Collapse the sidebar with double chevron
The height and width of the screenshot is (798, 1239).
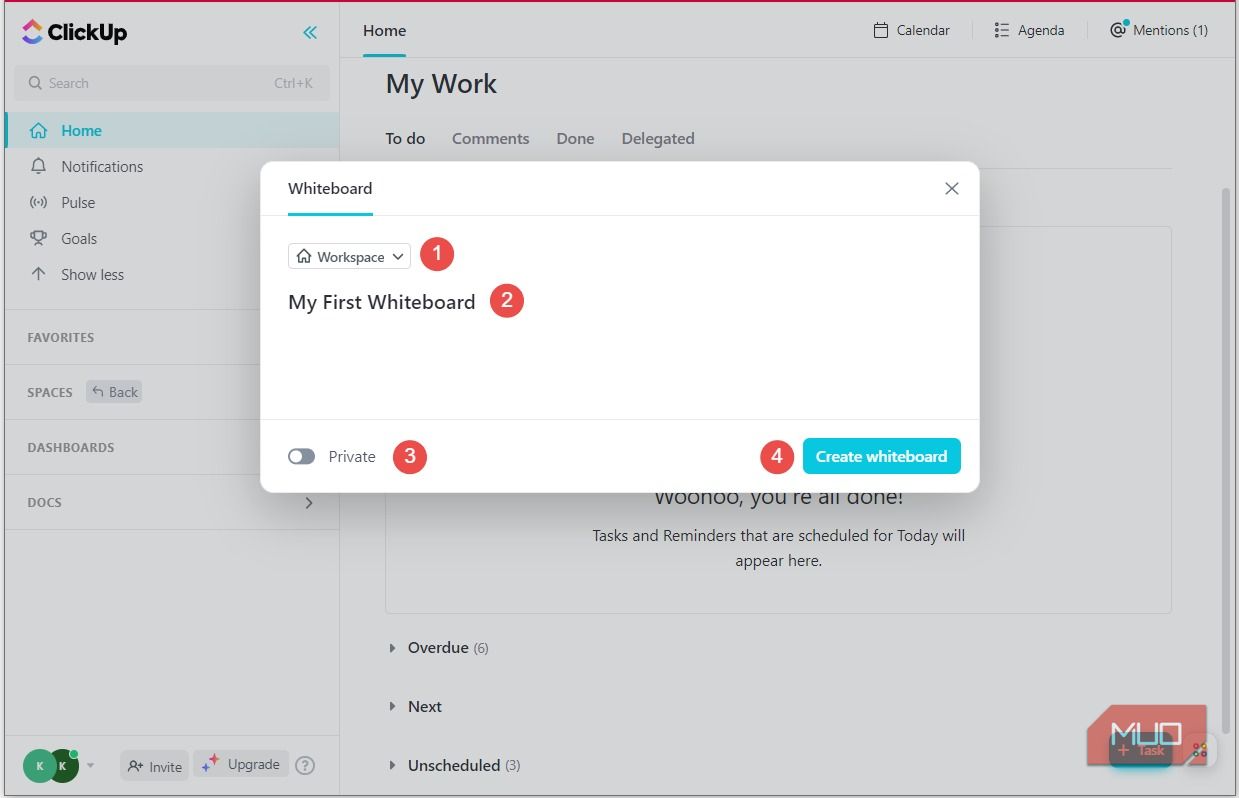pos(310,32)
